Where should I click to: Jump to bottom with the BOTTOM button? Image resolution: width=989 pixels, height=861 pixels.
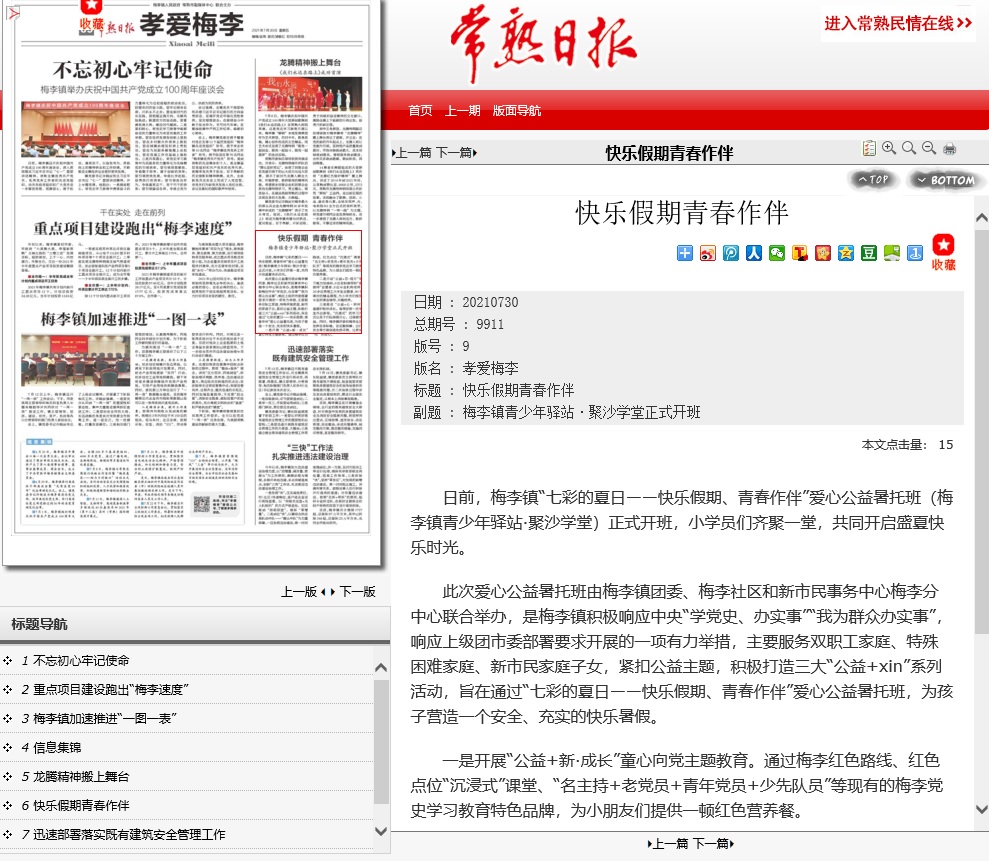945,180
